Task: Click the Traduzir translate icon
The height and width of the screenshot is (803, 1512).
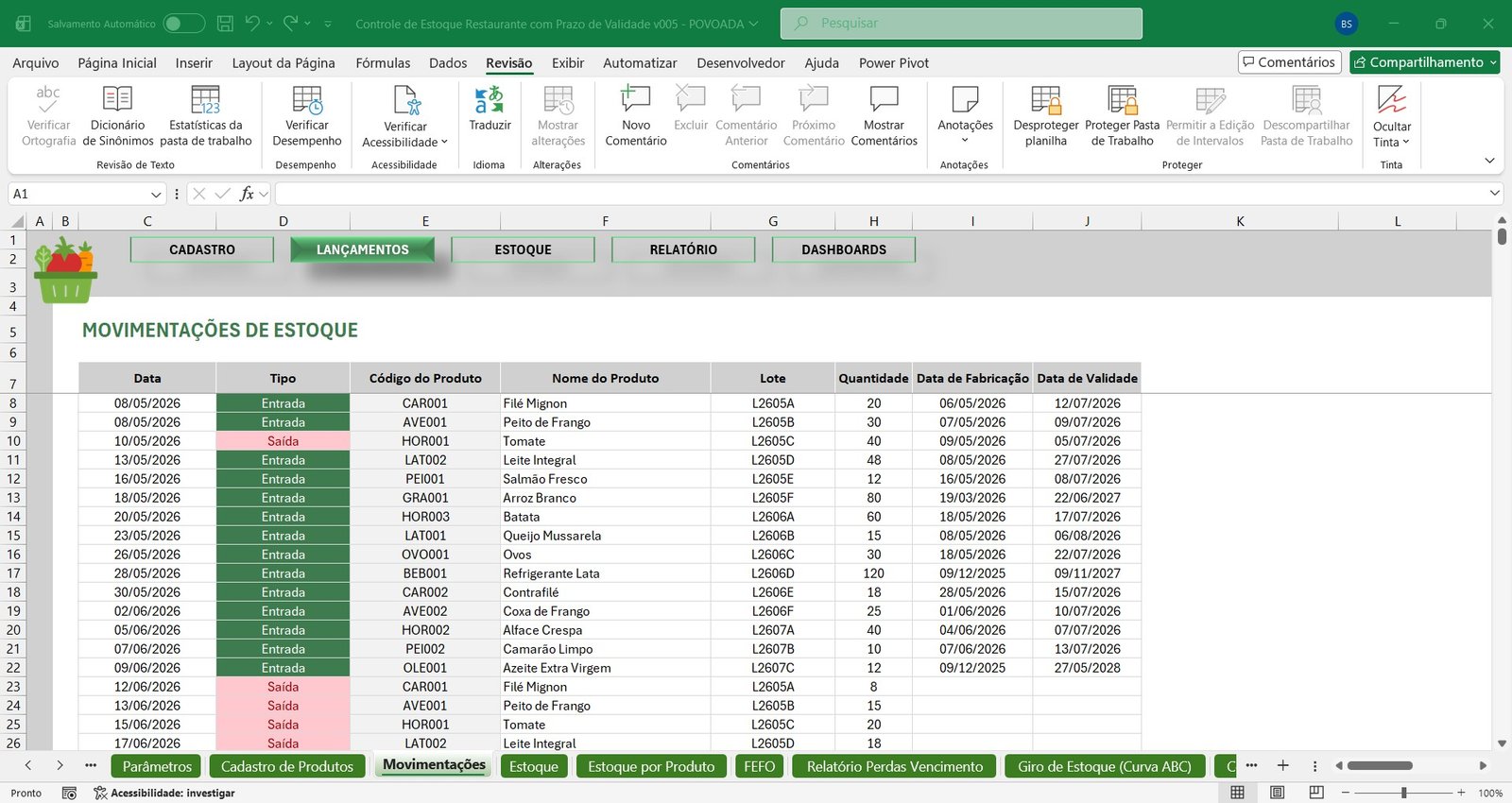Action: click(490, 98)
